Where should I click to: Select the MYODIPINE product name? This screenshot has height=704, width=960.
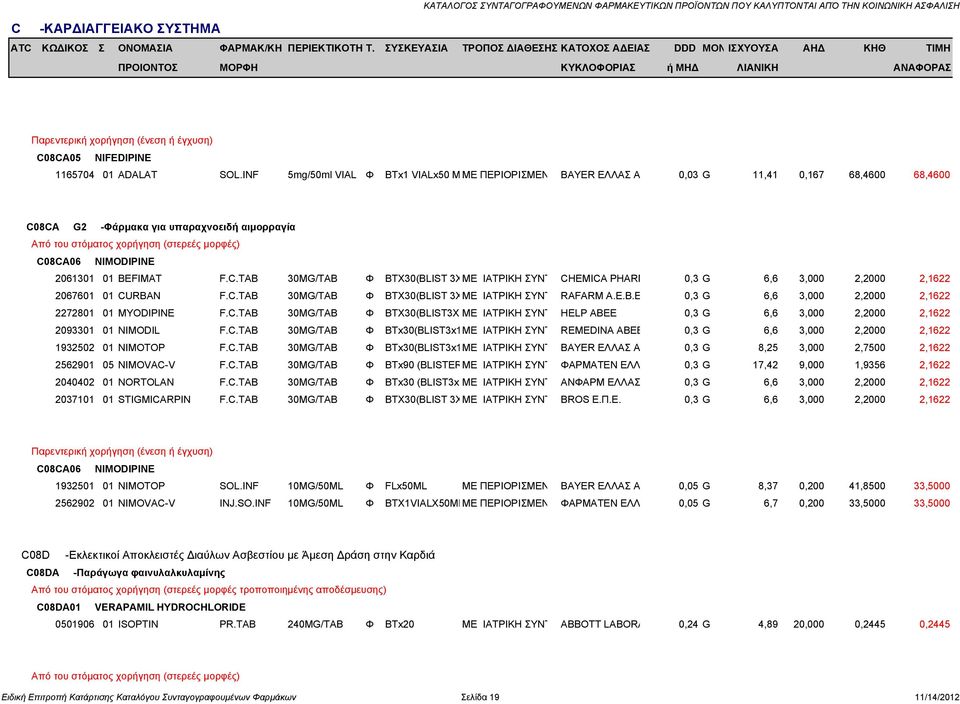(146, 313)
